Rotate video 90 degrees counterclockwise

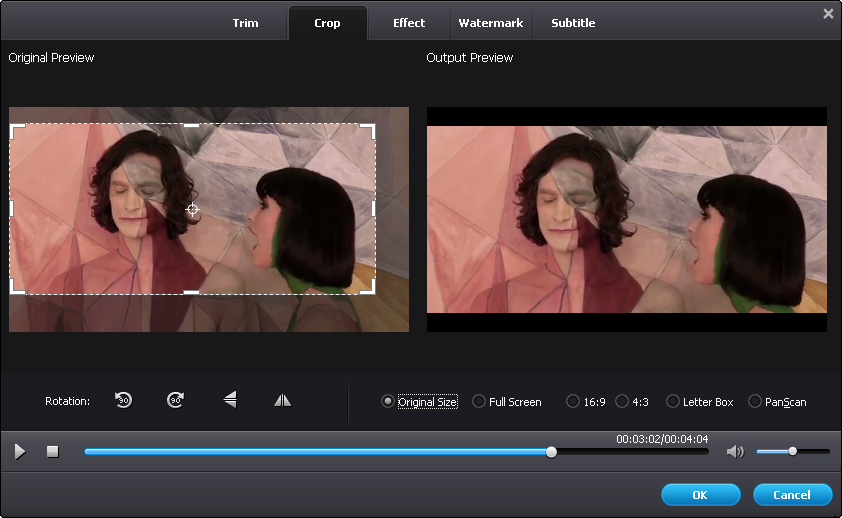click(x=123, y=400)
